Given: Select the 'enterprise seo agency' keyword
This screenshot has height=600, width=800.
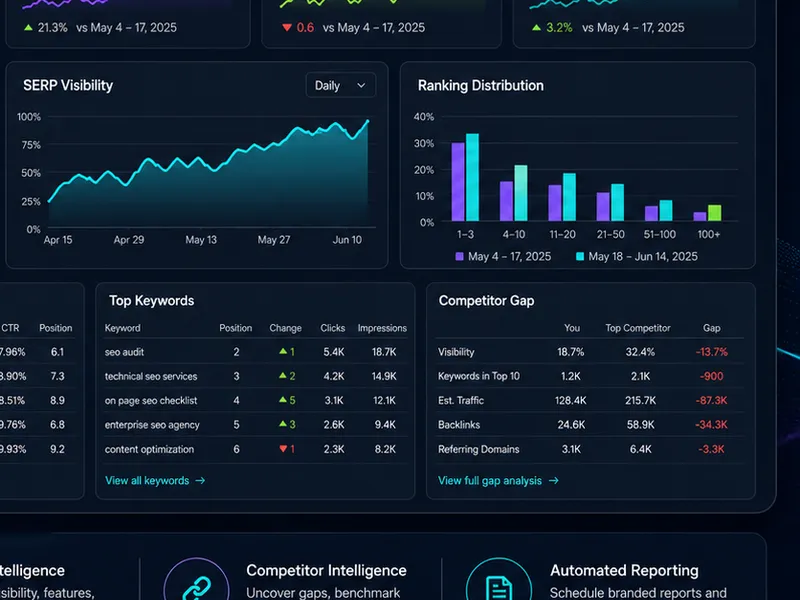Looking at the screenshot, I should coord(152,425).
